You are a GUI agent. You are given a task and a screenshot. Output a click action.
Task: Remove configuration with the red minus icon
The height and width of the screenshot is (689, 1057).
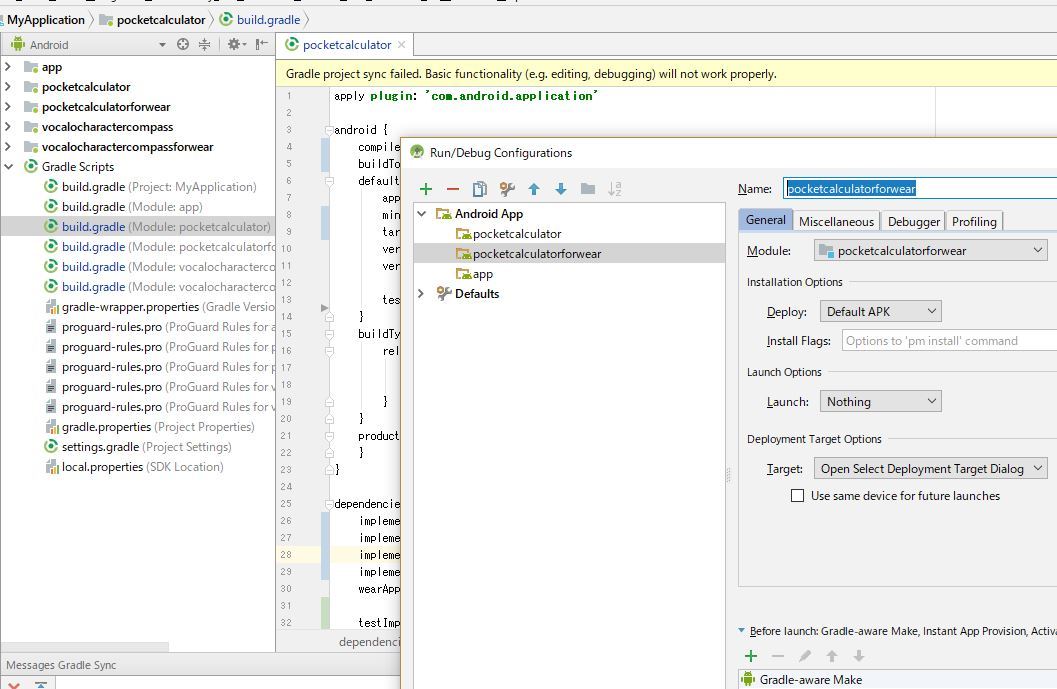point(452,189)
